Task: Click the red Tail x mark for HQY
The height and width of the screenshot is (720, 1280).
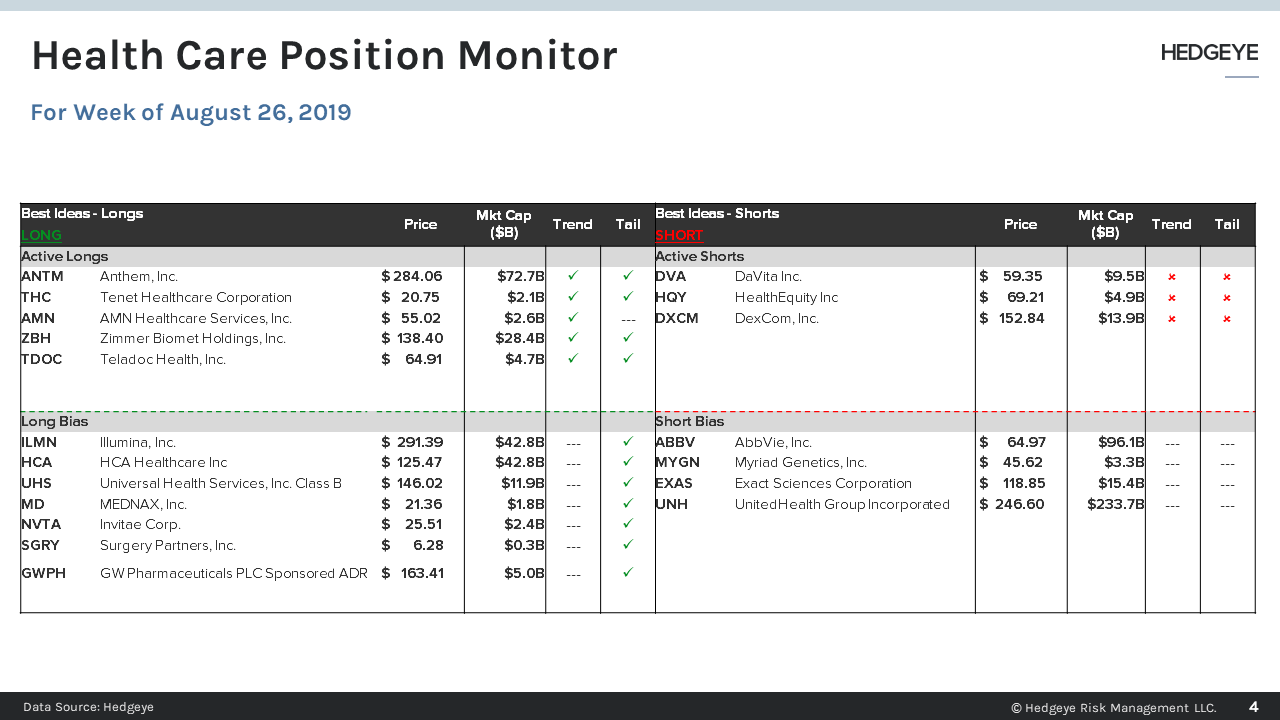Action: point(1227,297)
